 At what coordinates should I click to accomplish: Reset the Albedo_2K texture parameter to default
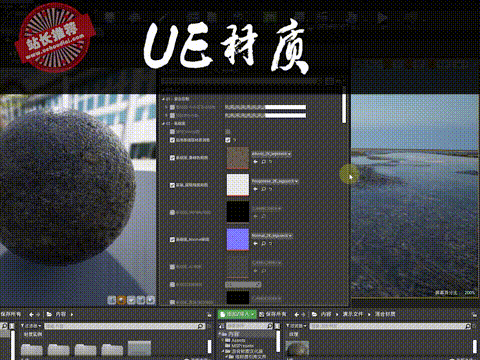270,162
